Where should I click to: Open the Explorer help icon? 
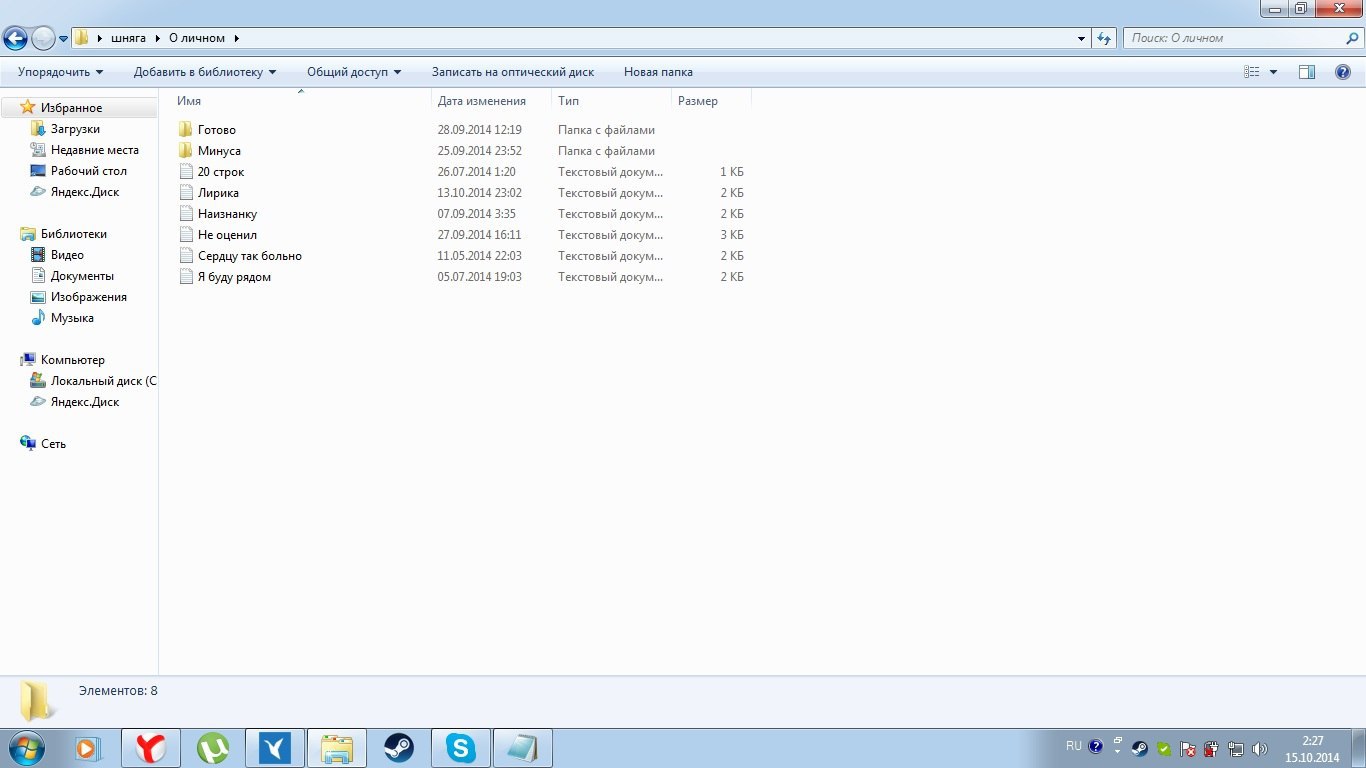point(1343,72)
